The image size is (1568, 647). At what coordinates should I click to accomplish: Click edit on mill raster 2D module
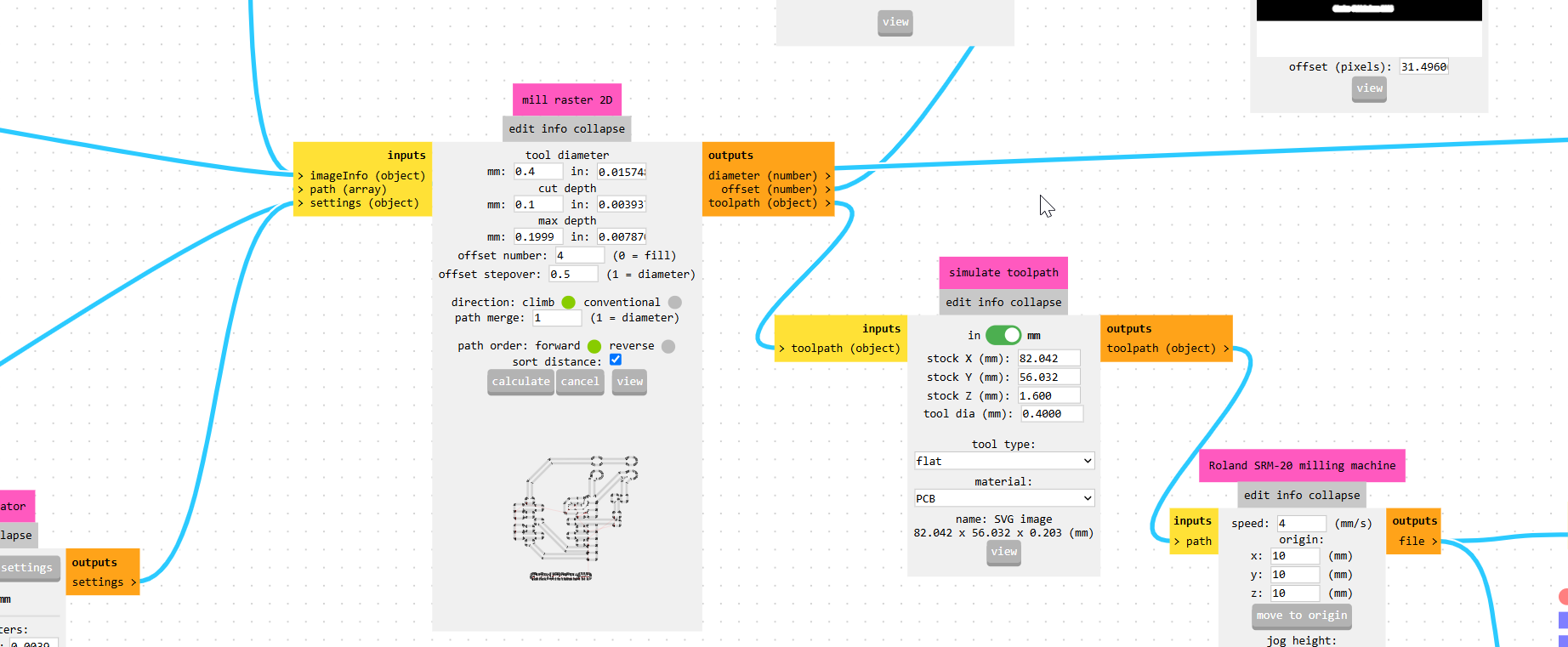pyautogui.click(x=521, y=129)
